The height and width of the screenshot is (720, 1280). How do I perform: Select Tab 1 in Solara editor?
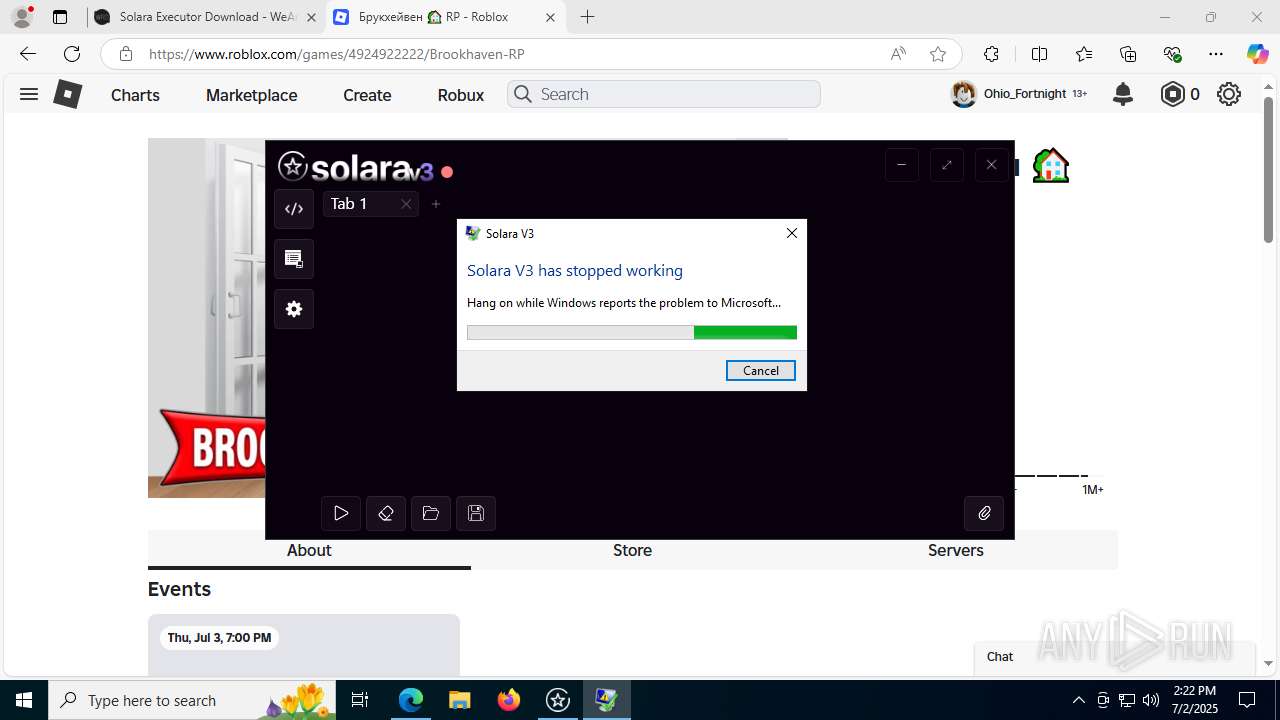point(349,204)
